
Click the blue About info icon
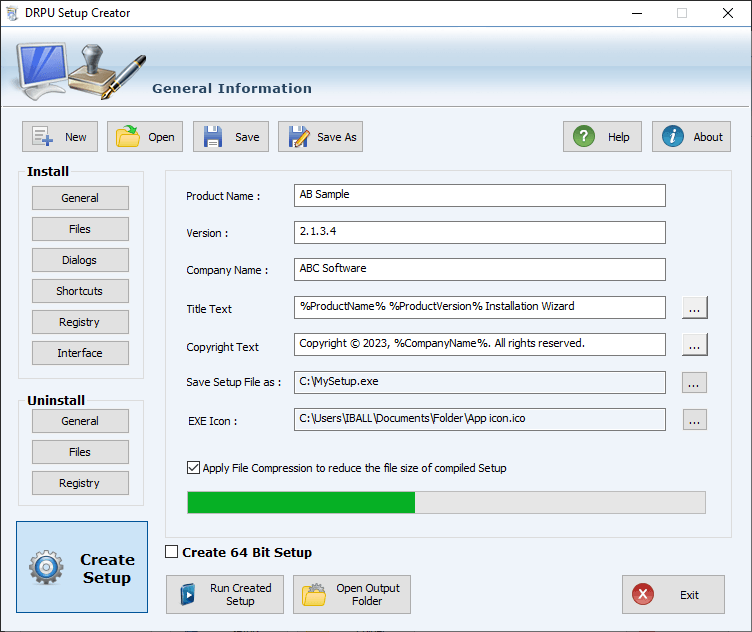pos(672,137)
